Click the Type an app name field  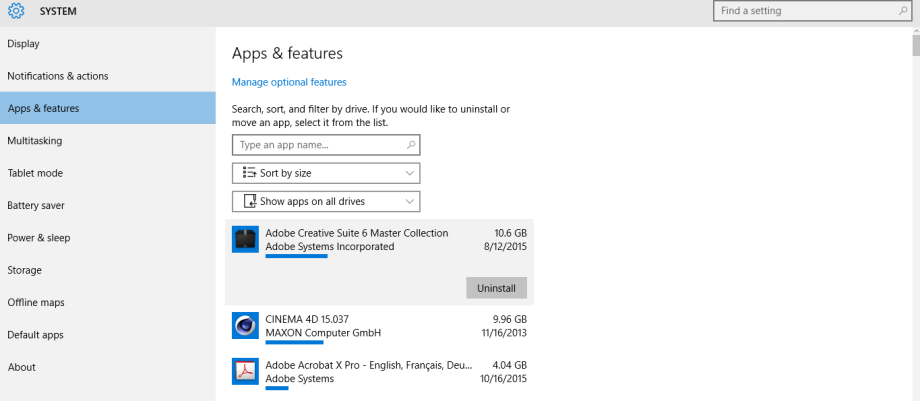pos(326,144)
